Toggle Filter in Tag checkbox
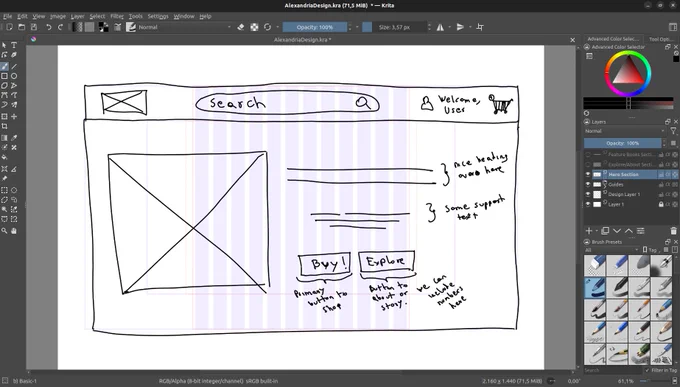Screen dimensions: 680x387 [647, 370]
